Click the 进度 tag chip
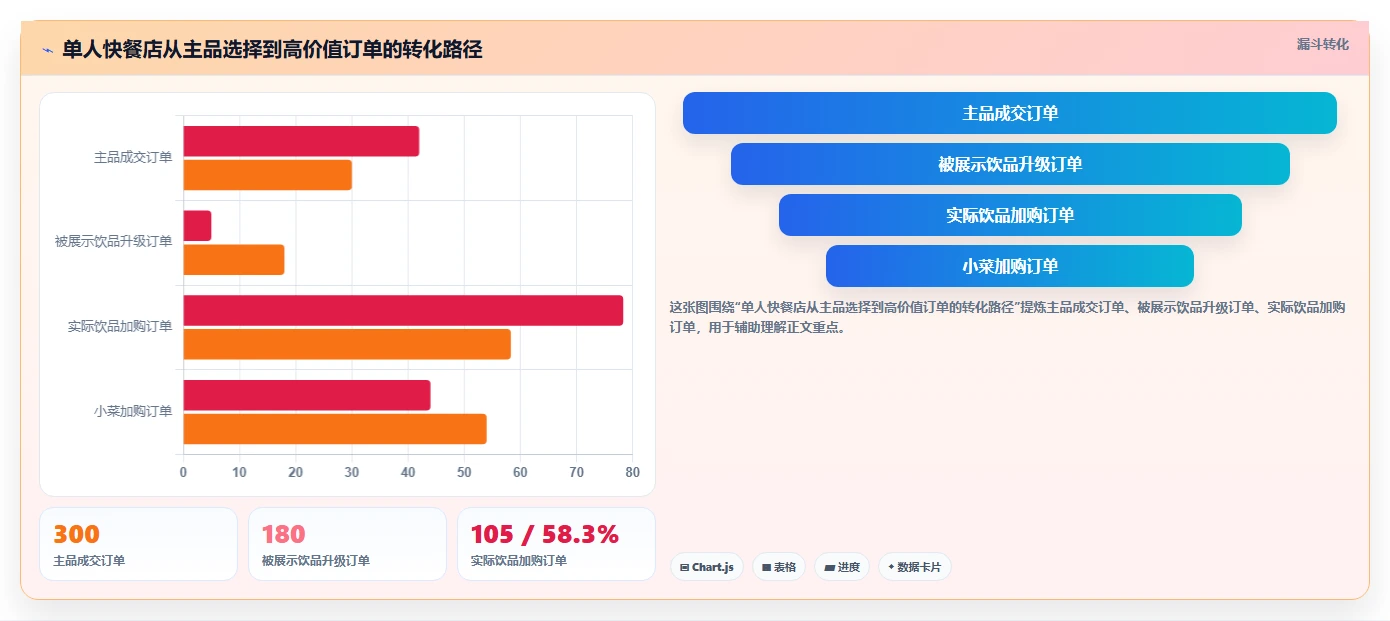 pyautogui.click(x=842, y=567)
